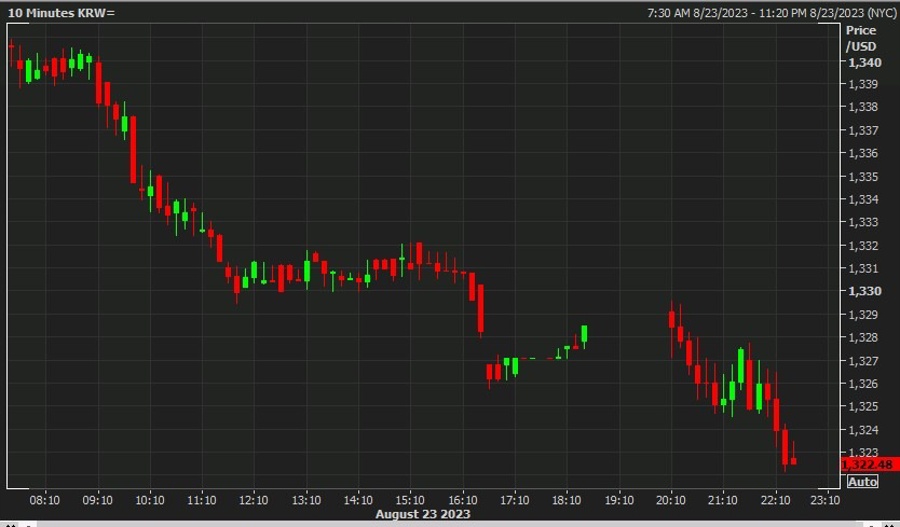Click the 19:10 time axis label

pos(619,500)
